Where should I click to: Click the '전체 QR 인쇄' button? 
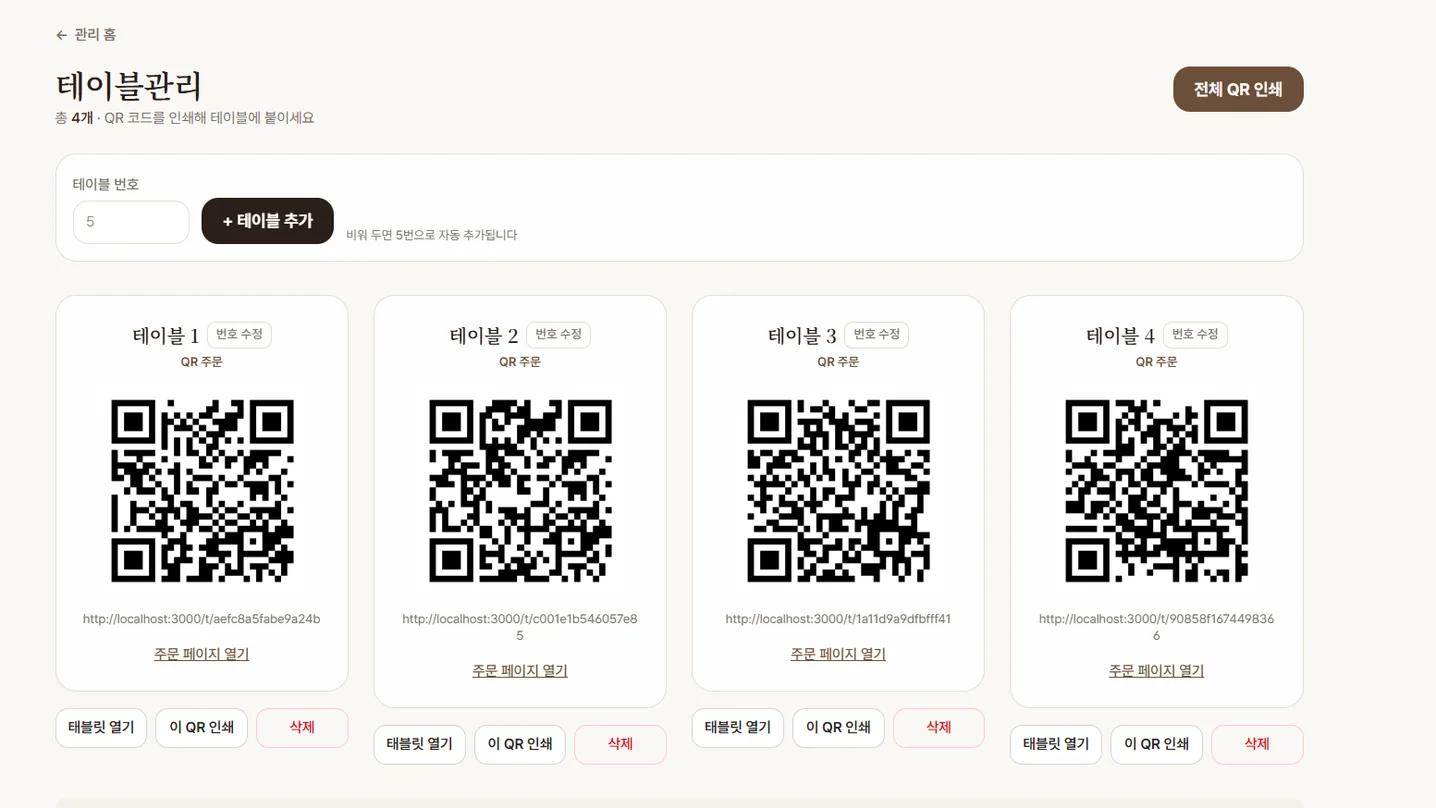pos(1238,89)
